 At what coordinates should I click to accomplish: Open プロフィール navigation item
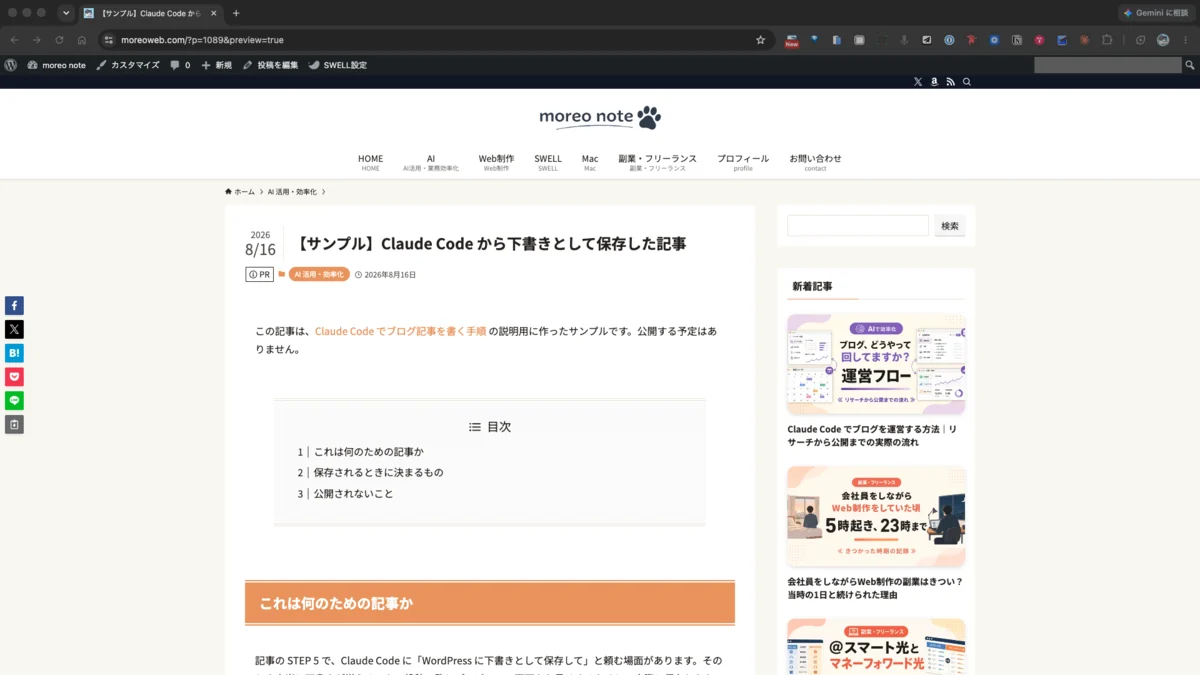click(743, 162)
